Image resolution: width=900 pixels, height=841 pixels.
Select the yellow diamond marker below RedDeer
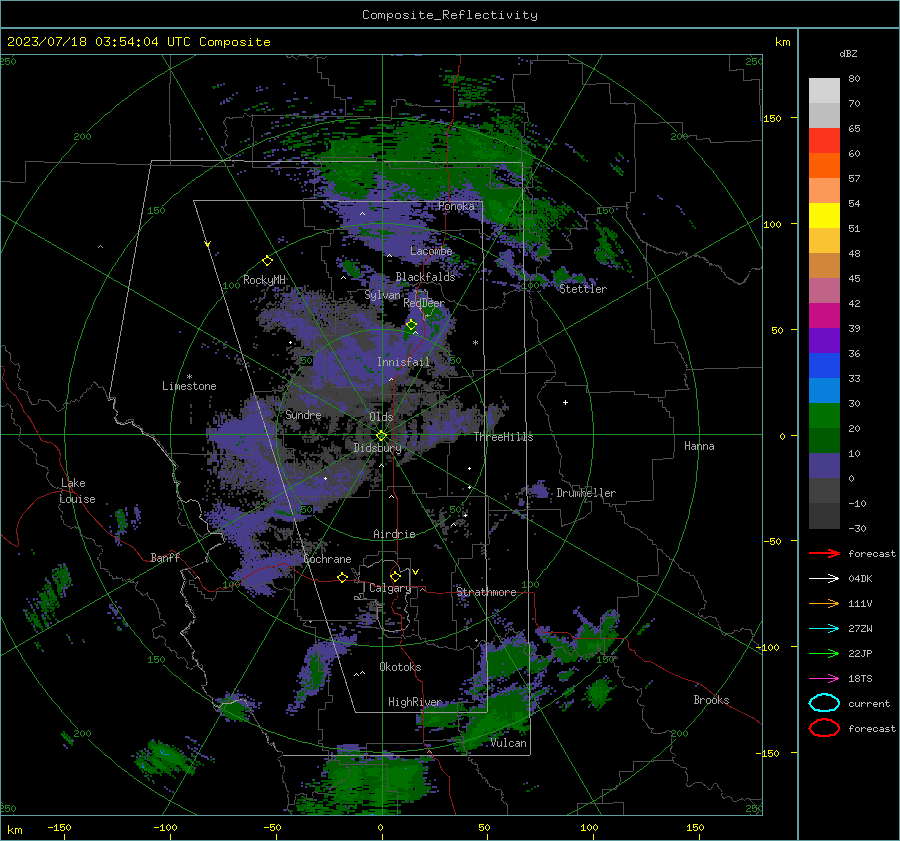[x=411, y=325]
